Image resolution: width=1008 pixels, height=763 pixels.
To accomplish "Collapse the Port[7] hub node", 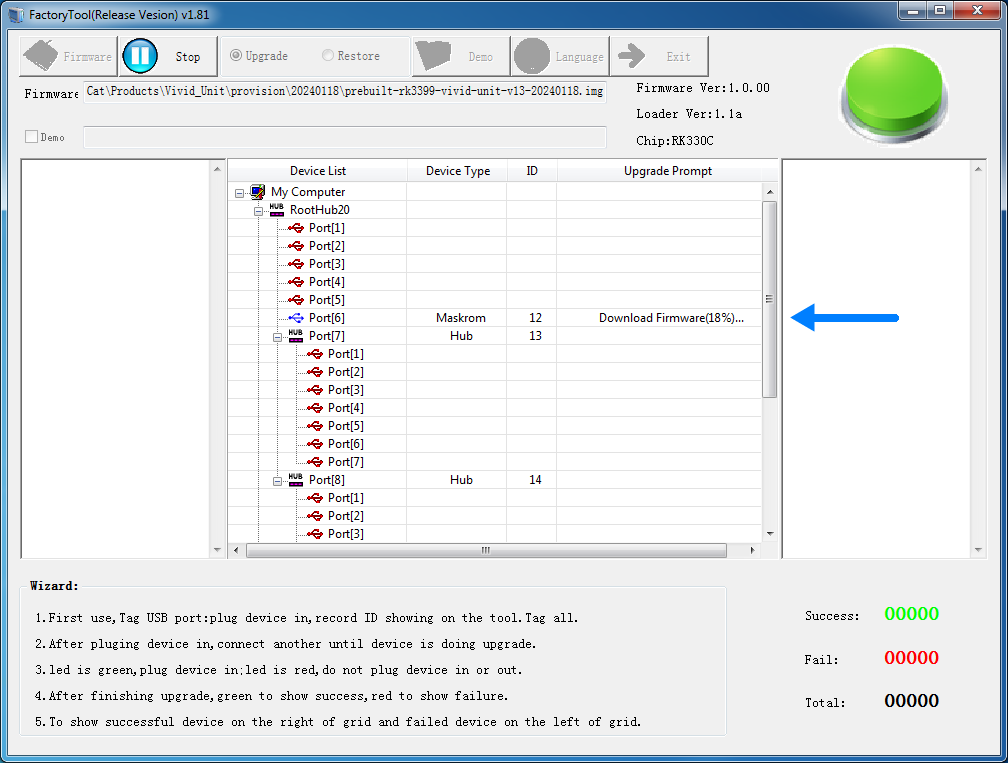I will 277,336.
